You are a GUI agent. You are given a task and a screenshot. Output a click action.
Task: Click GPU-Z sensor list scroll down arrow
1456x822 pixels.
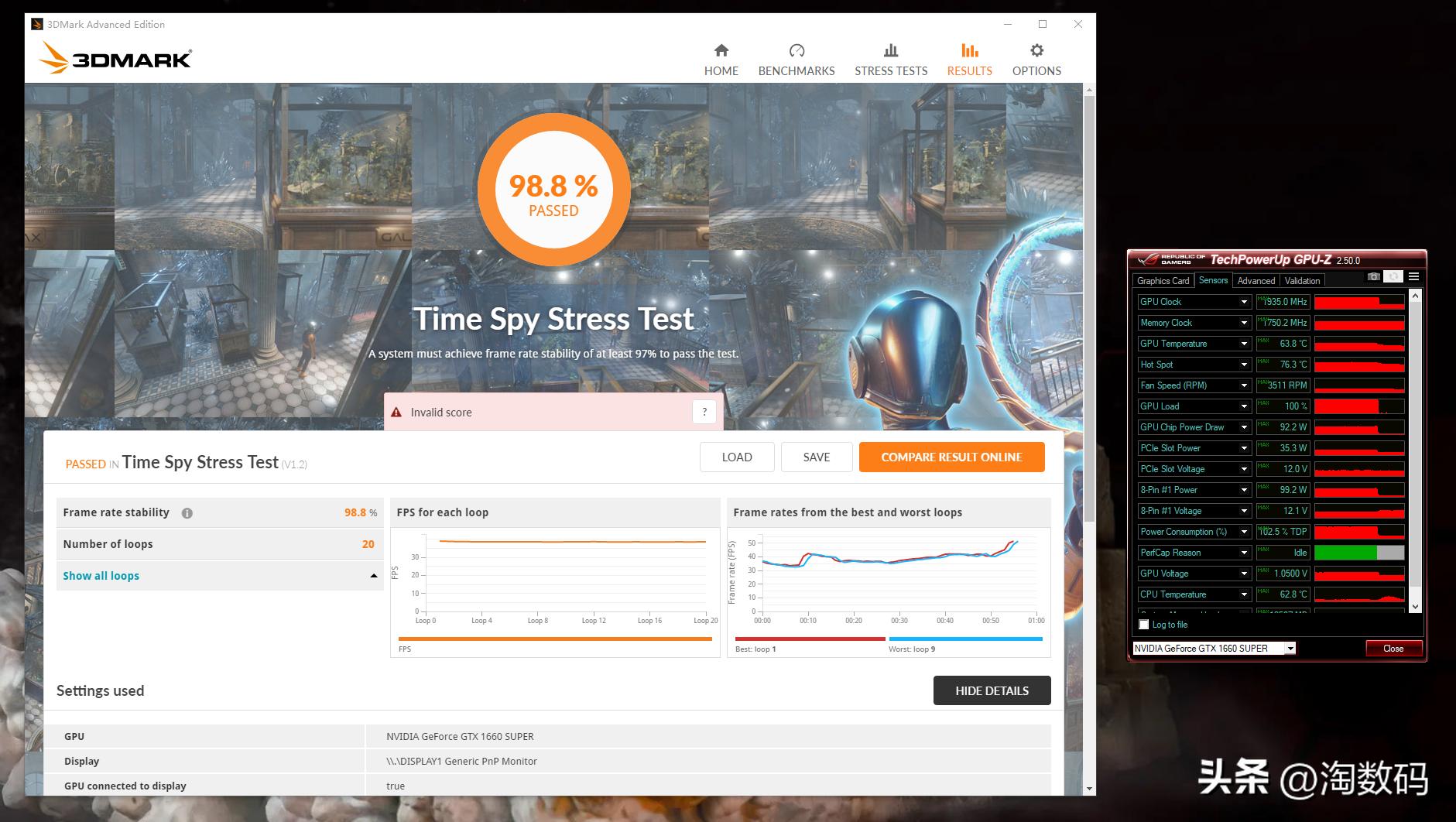(x=1416, y=607)
